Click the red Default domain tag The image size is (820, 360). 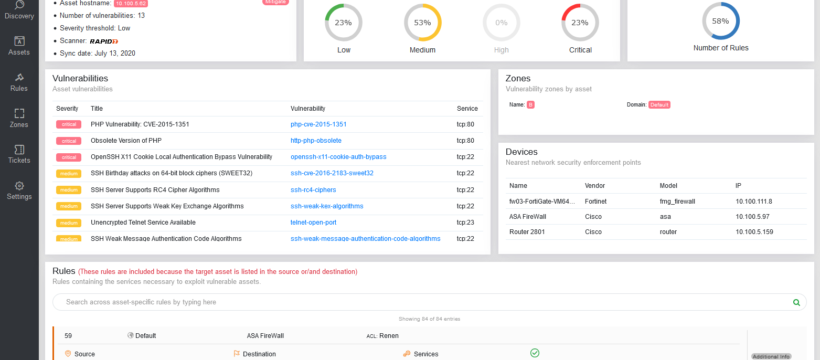point(659,105)
